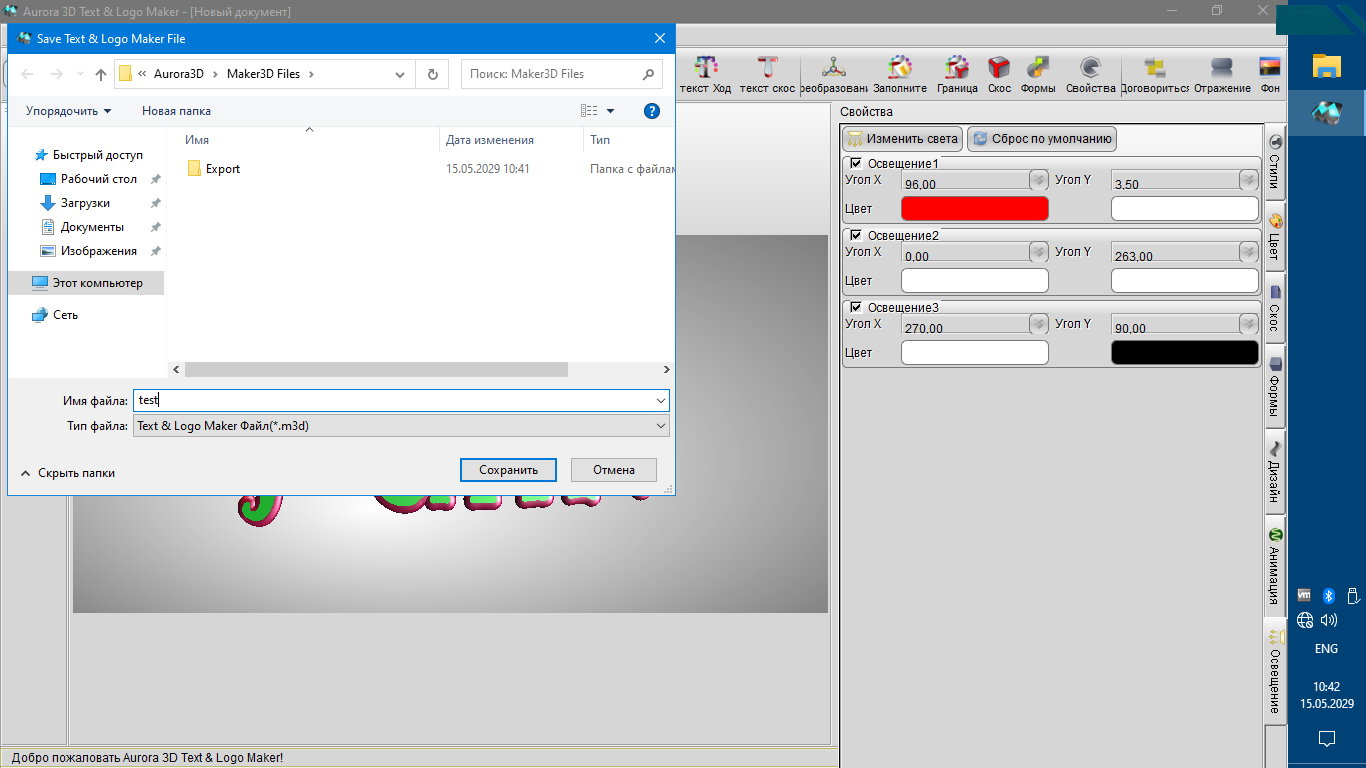Disable the Освещение1 checkbox

[x=855, y=163]
